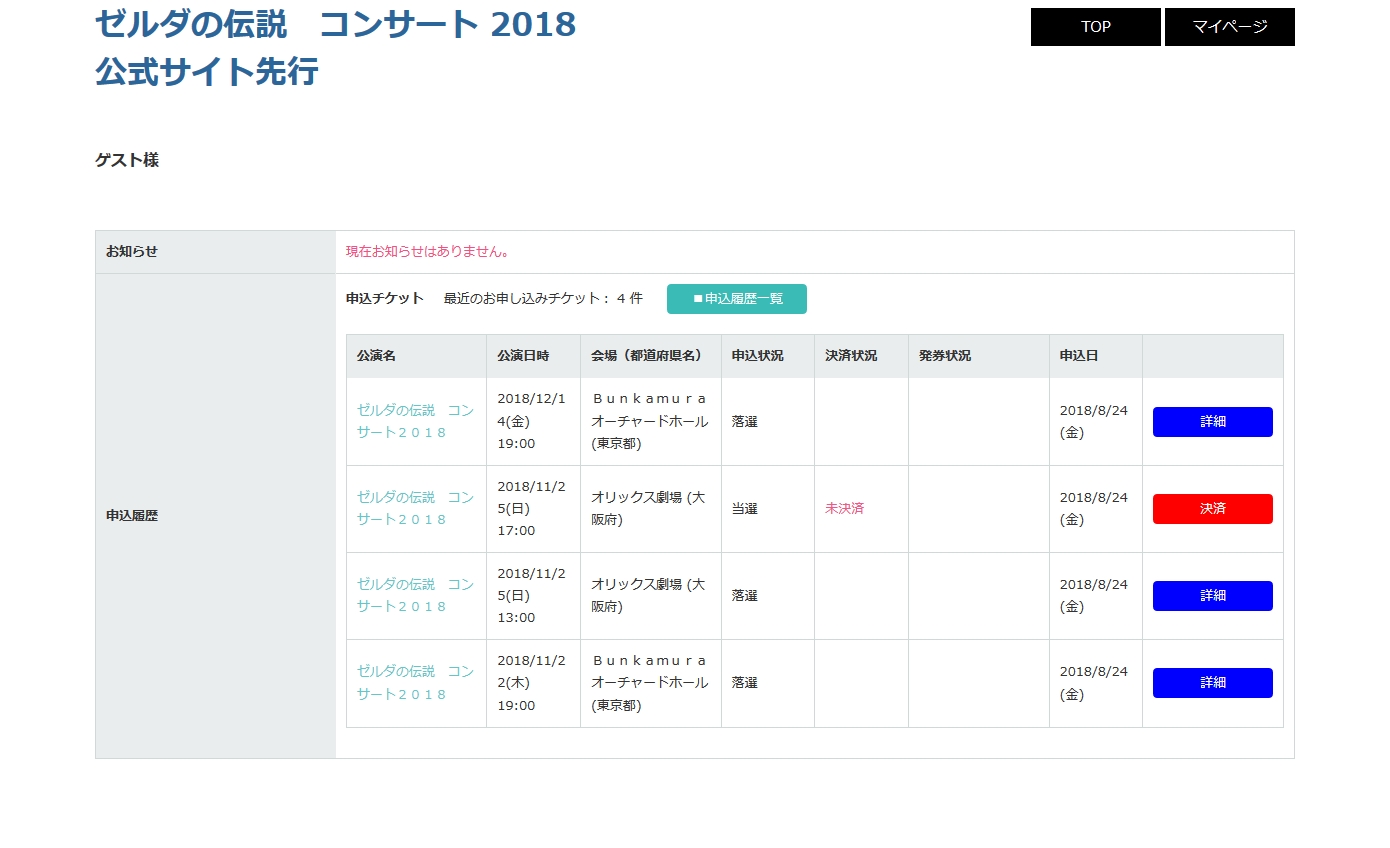Click the date 2018/11/22(木) 19:00
The height and width of the screenshot is (848, 1390).
531,683
